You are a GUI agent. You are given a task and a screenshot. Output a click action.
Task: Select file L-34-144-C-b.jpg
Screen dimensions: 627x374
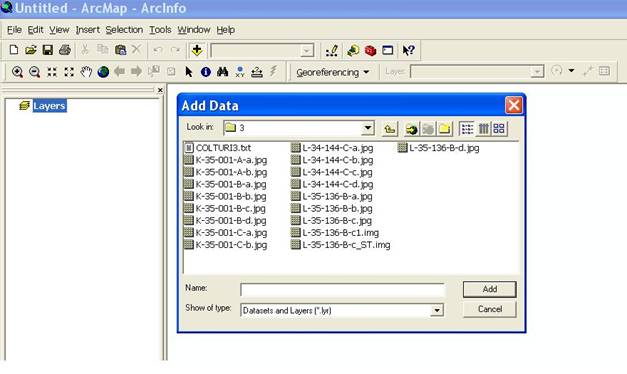(x=333, y=160)
